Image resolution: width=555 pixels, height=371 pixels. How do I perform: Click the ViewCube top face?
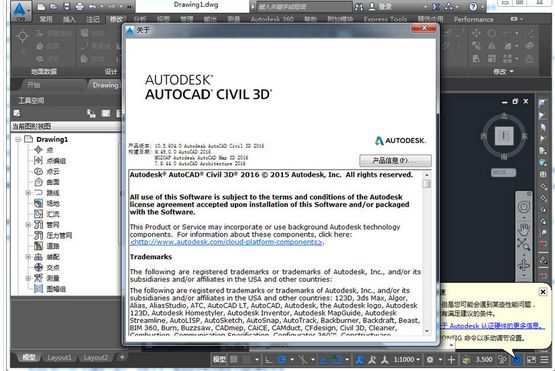pos(503,136)
